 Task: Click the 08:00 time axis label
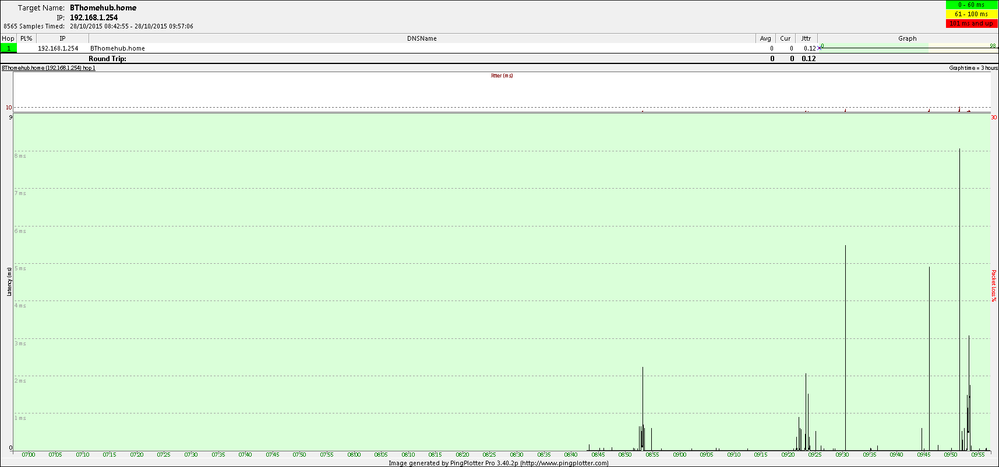[x=354, y=455]
